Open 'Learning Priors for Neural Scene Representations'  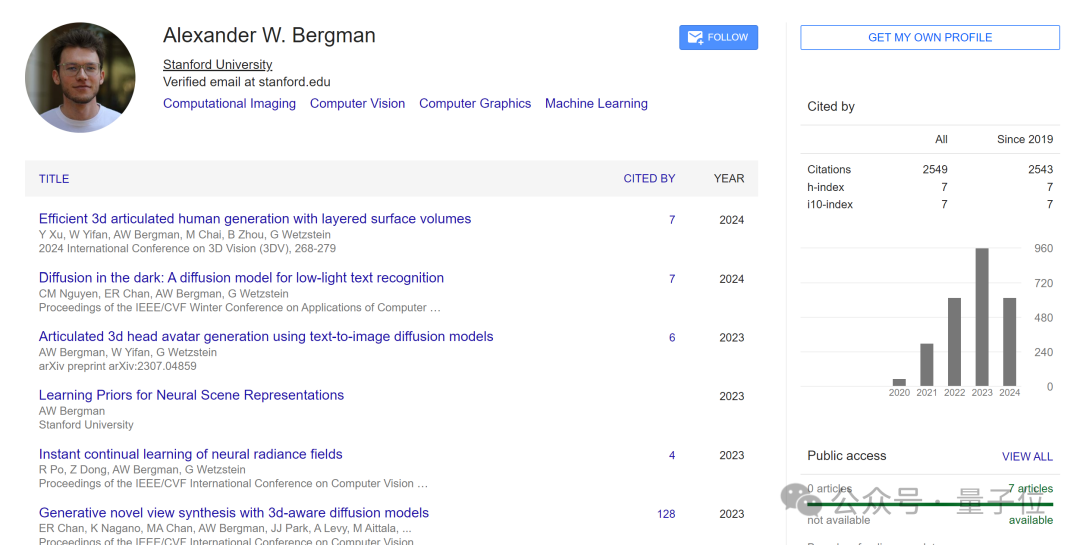(x=191, y=395)
